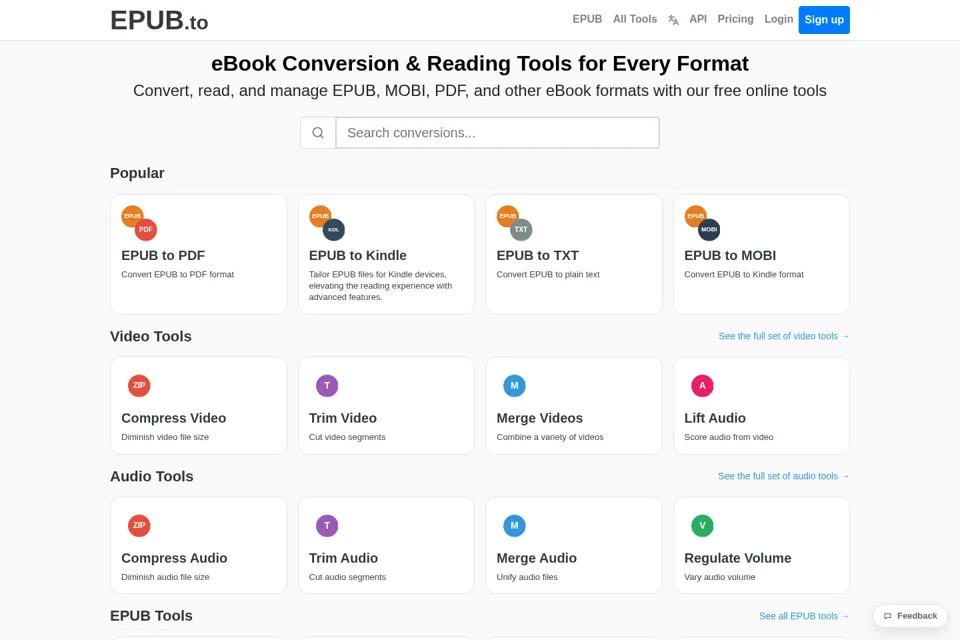
Task: Click the Compress Video ZIP icon
Action: [139, 386]
